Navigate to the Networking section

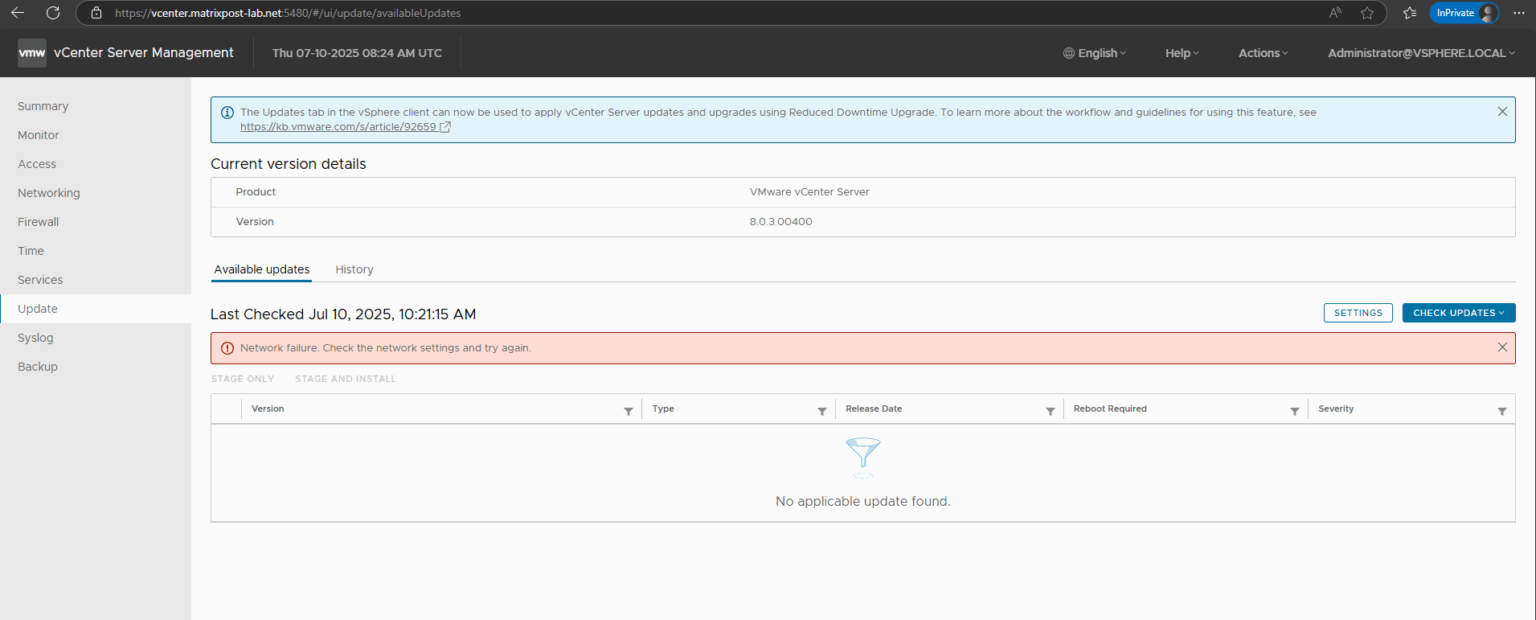(49, 192)
